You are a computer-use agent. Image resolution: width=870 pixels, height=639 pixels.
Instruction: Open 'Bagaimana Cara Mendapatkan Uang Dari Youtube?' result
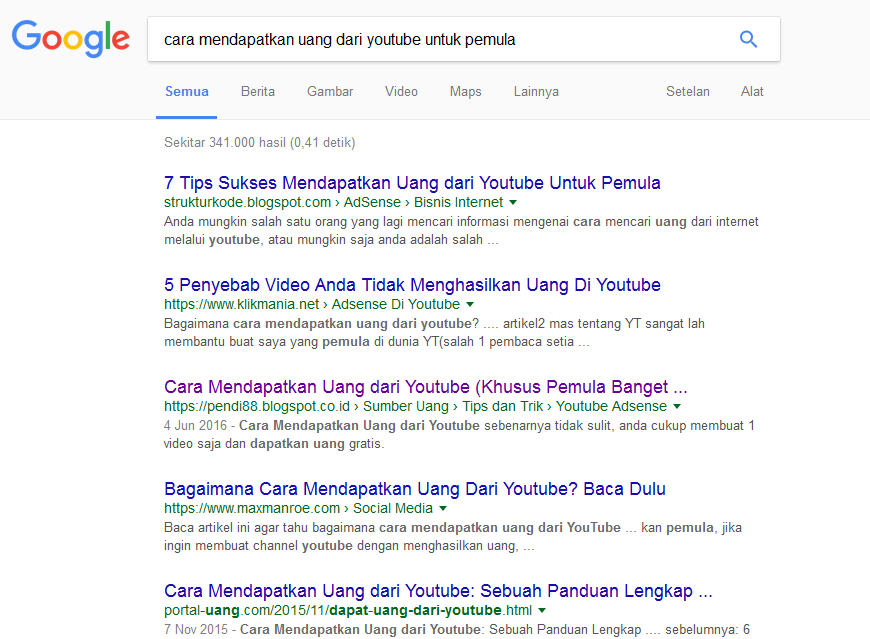pos(414,489)
